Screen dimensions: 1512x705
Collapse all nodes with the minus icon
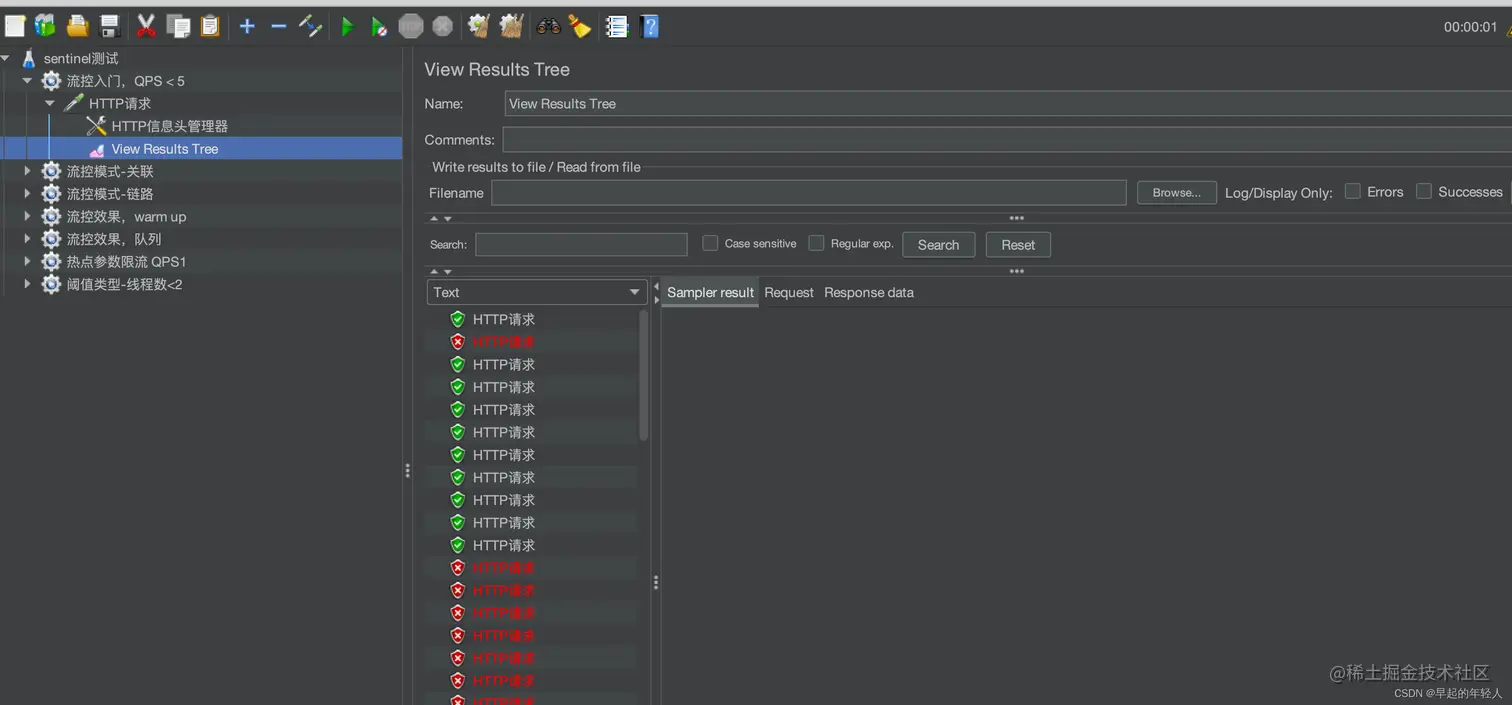point(279,27)
